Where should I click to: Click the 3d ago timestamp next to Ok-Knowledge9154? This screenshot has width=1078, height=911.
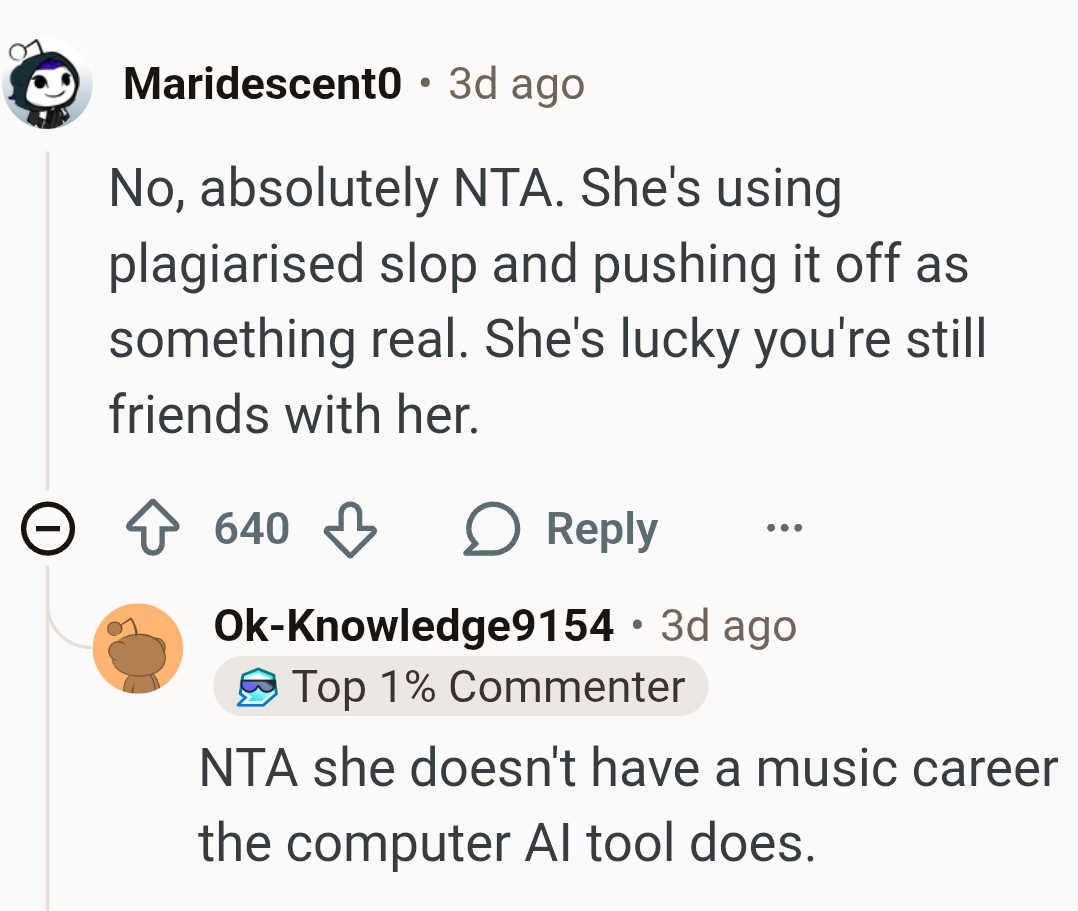click(728, 626)
